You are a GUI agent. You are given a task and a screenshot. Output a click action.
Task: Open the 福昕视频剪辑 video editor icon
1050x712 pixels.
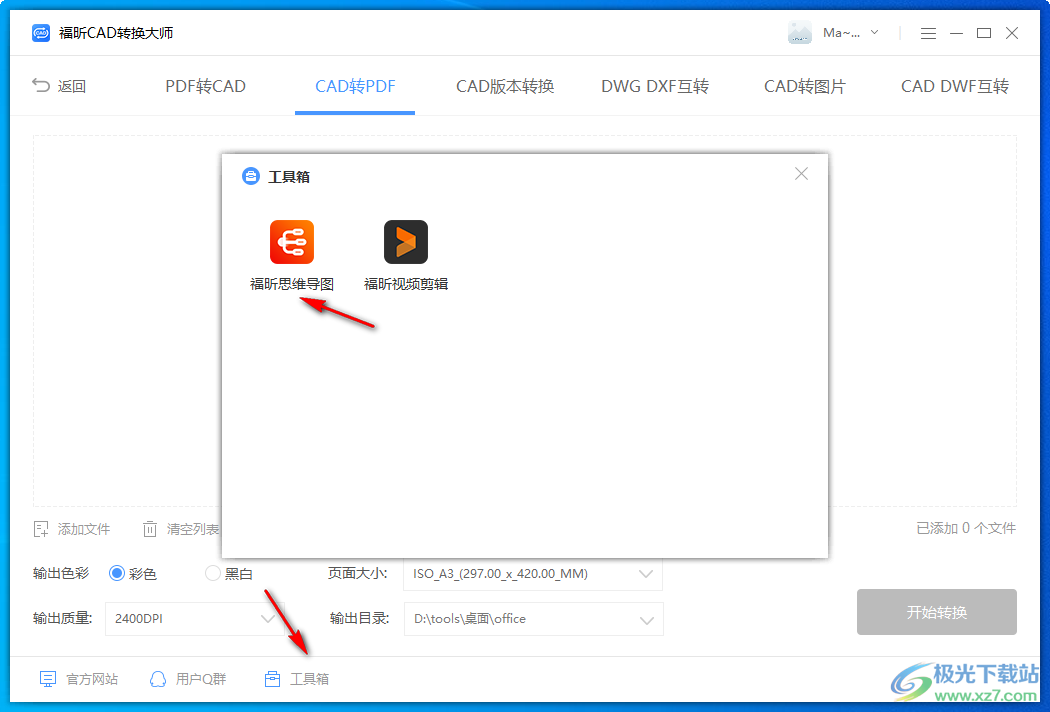click(406, 242)
